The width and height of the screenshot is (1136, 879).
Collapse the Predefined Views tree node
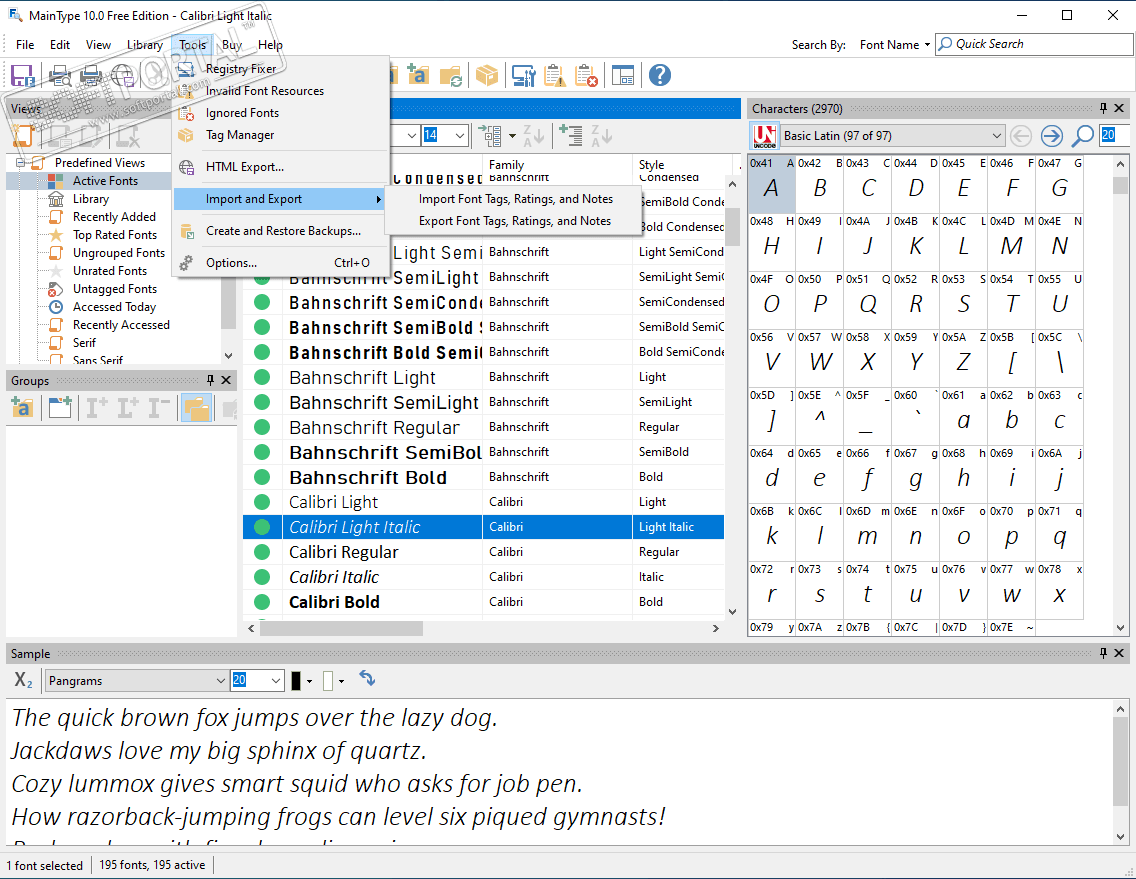(20, 163)
